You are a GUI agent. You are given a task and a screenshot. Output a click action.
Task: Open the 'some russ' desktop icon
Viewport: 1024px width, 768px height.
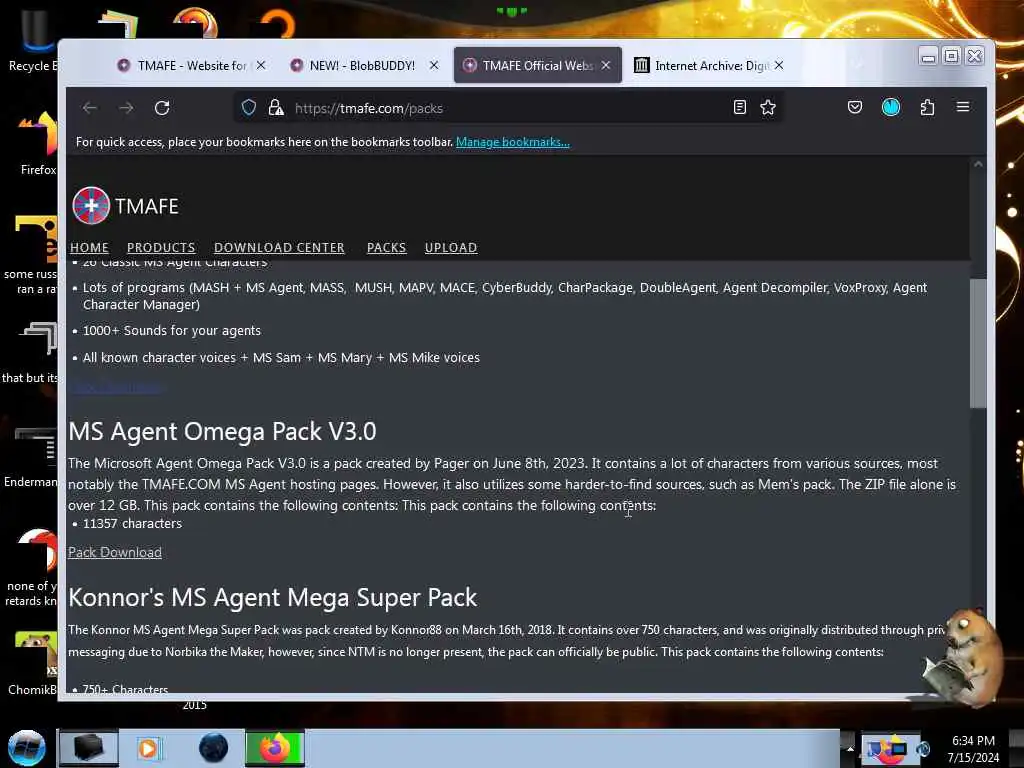(31, 255)
